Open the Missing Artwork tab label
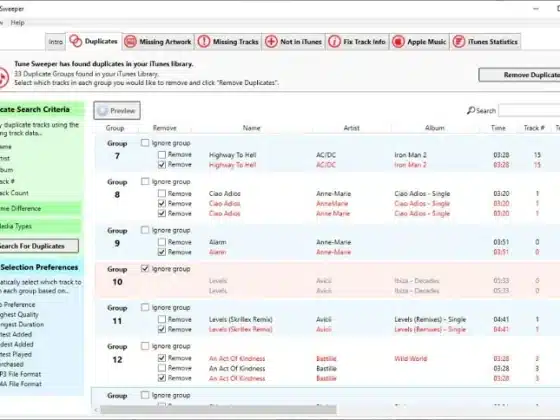Viewport: 560px width, 420px height. (x=165, y=42)
